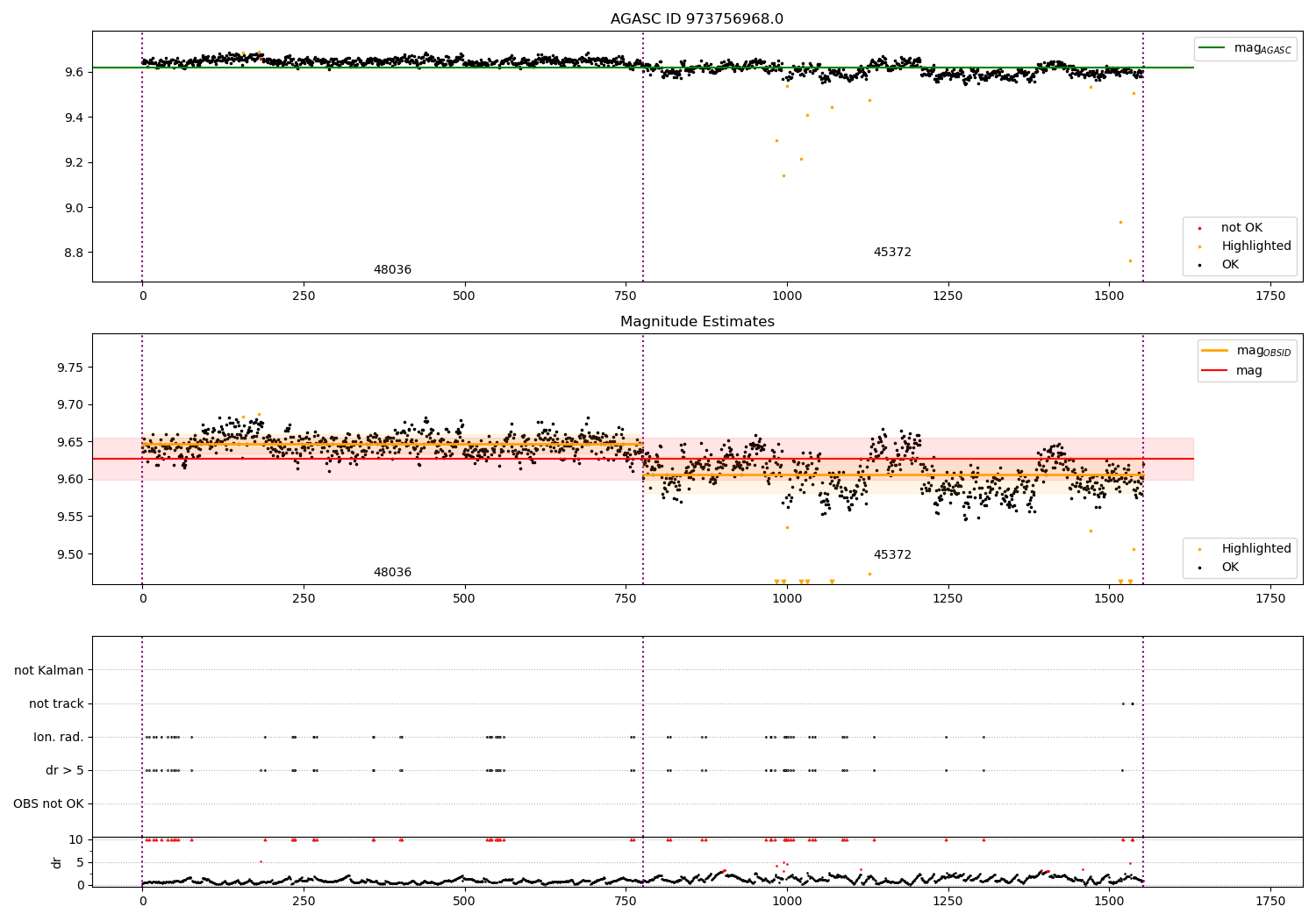1316x921 pixels.
Task: Click the "not Kalman" axis label
Action: pyautogui.click(x=49, y=670)
